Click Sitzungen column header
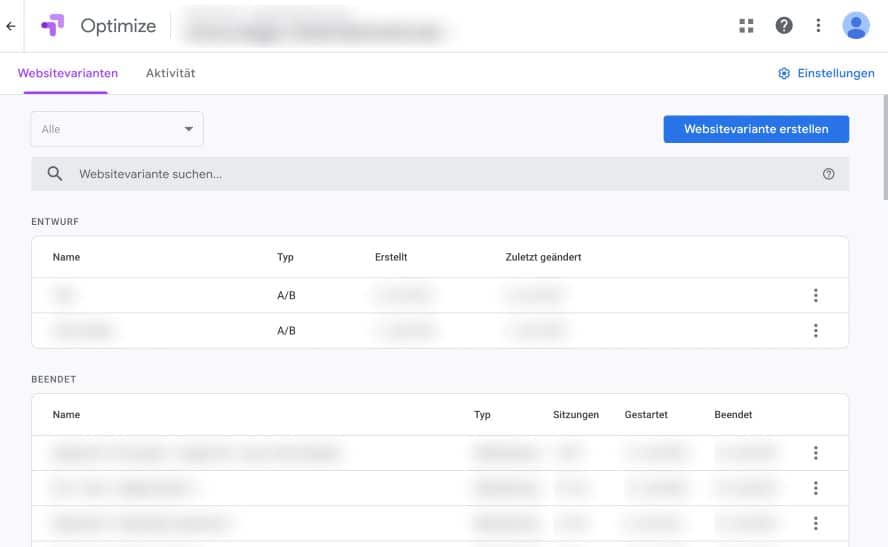 (x=576, y=414)
